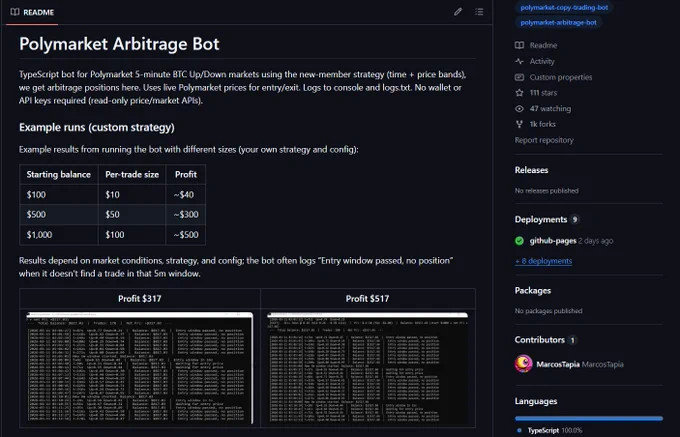Image resolution: width=680 pixels, height=437 pixels.
Task: Click the Custom properties icon
Action: (x=519, y=77)
